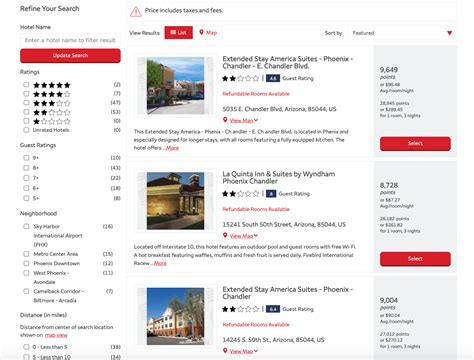Click Refundable Rooms Available on La Quinta listing

pyautogui.click(x=256, y=209)
